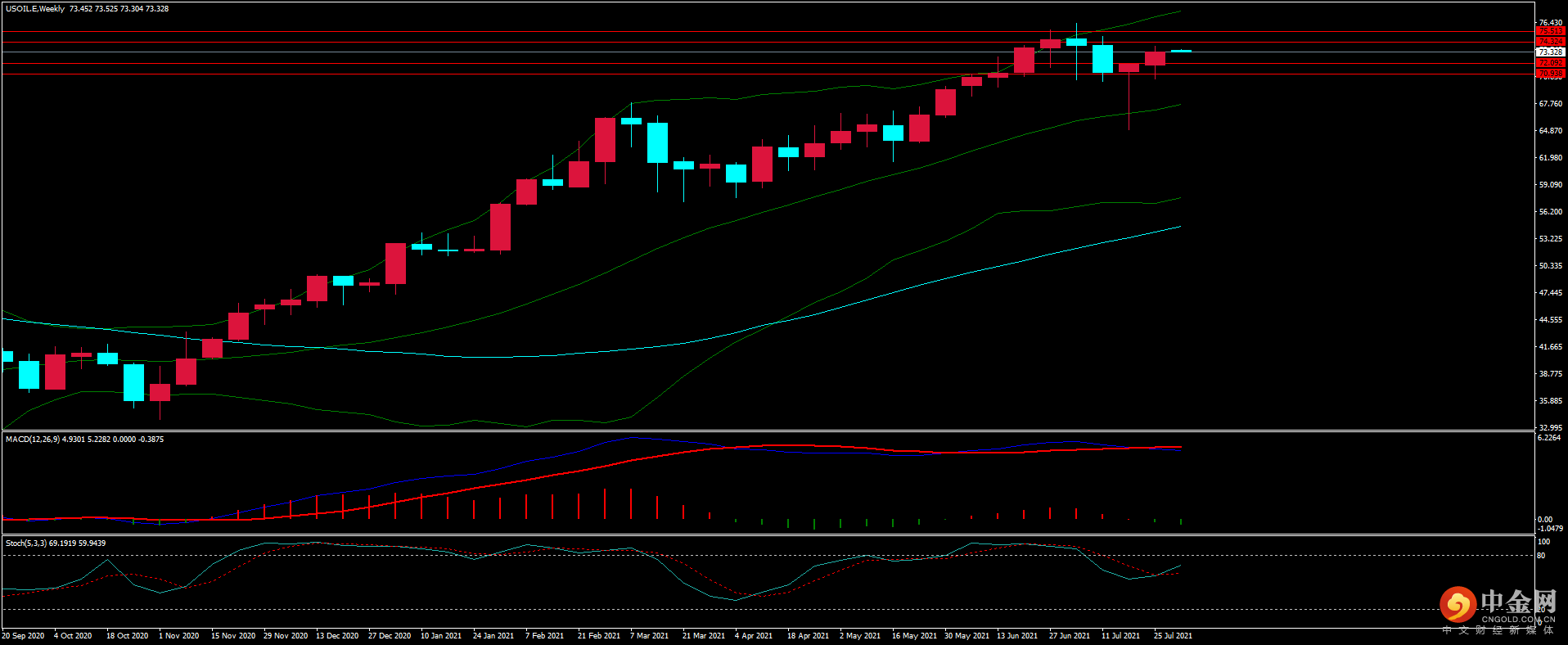Click the 50.335 price axis label

click(1550, 266)
